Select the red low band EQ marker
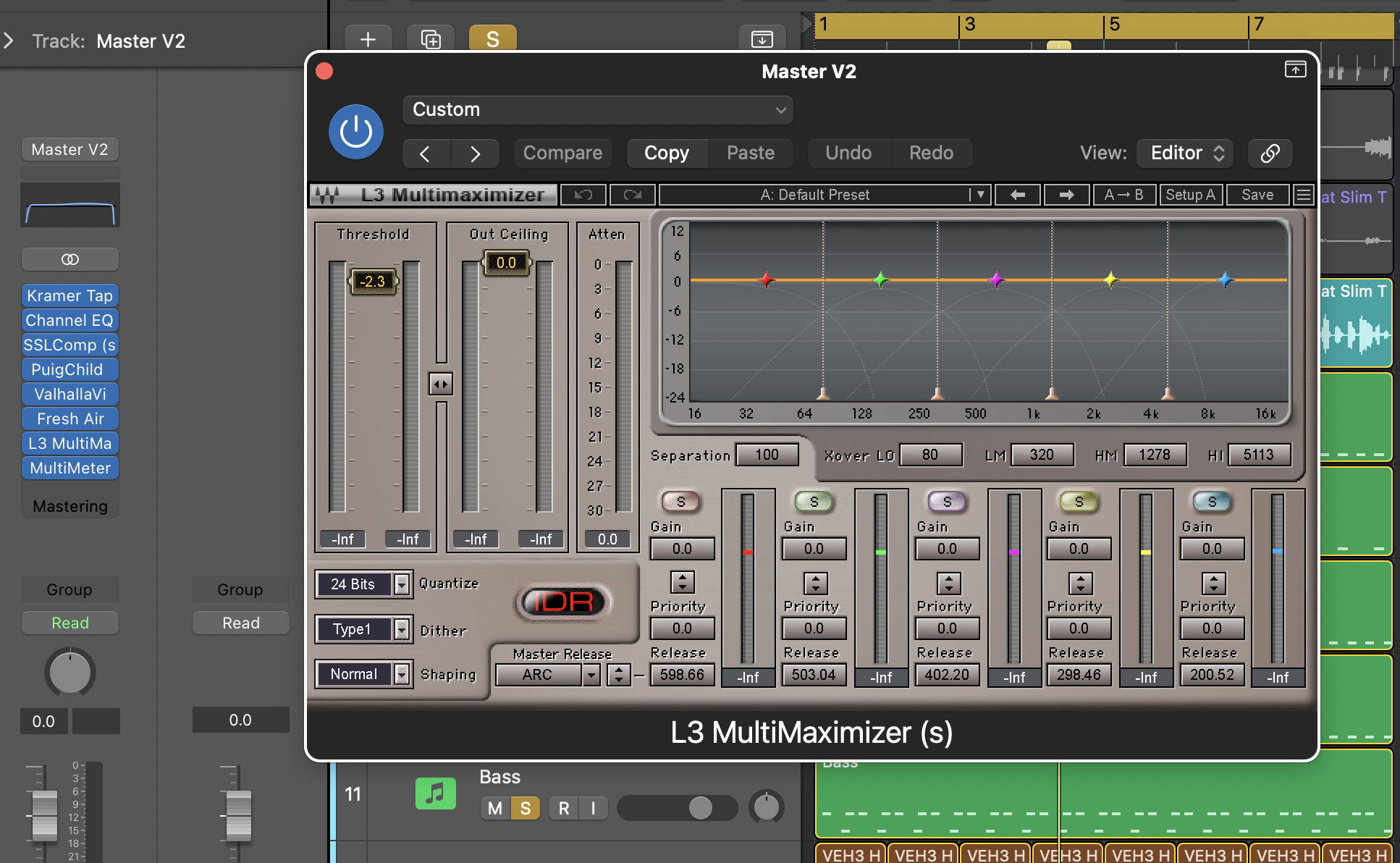Image resolution: width=1400 pixels, height=863 pixels. pos(766,279)
